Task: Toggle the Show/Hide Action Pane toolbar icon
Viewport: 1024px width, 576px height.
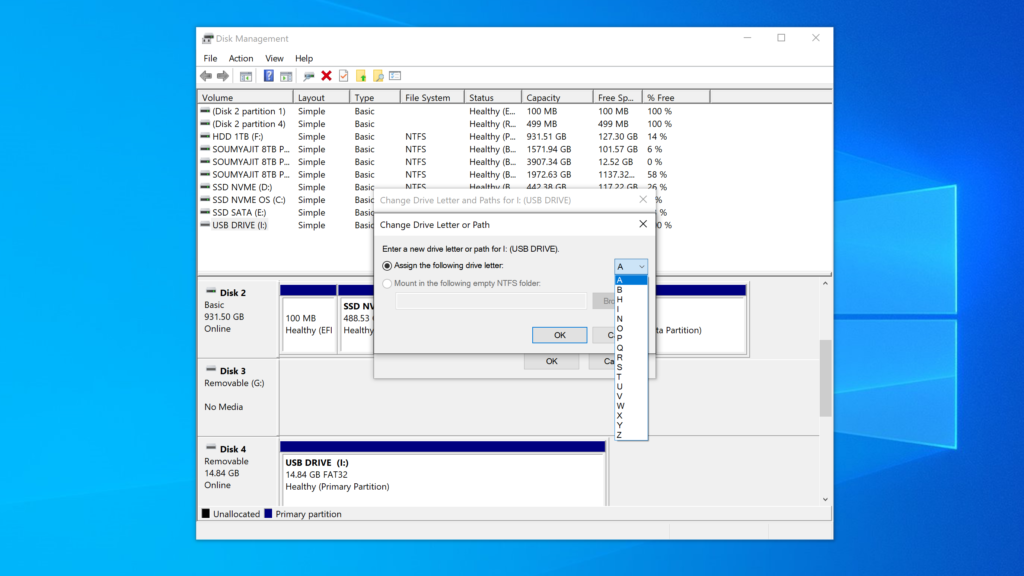Action: pyautogui.click(x=286, y=76)
